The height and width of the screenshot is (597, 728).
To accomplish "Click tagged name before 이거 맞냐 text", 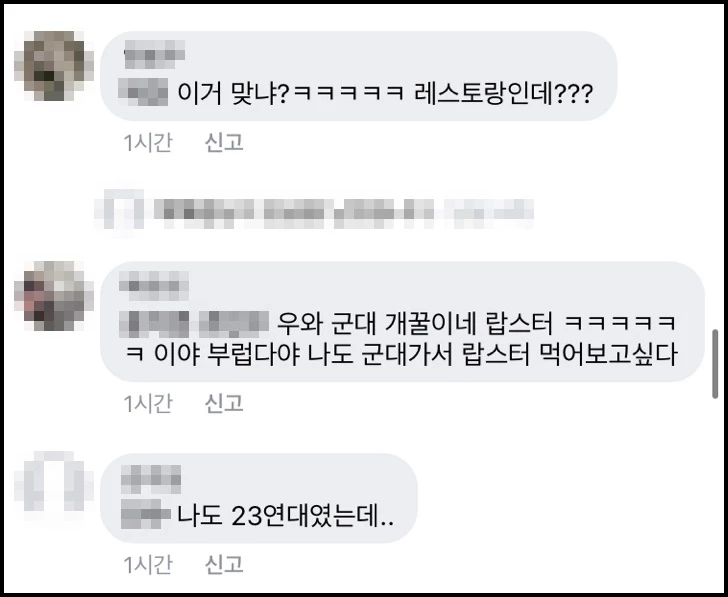I will [x=143, y=92].
